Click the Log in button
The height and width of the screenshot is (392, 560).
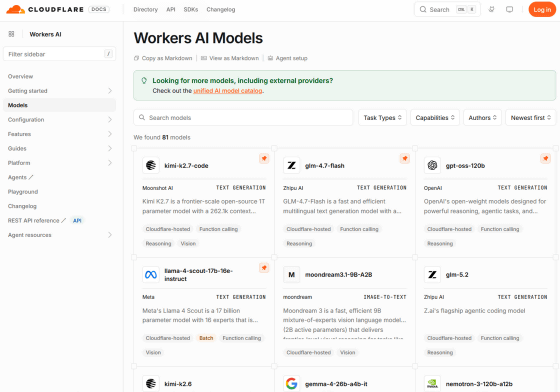[x=542, y=9]
